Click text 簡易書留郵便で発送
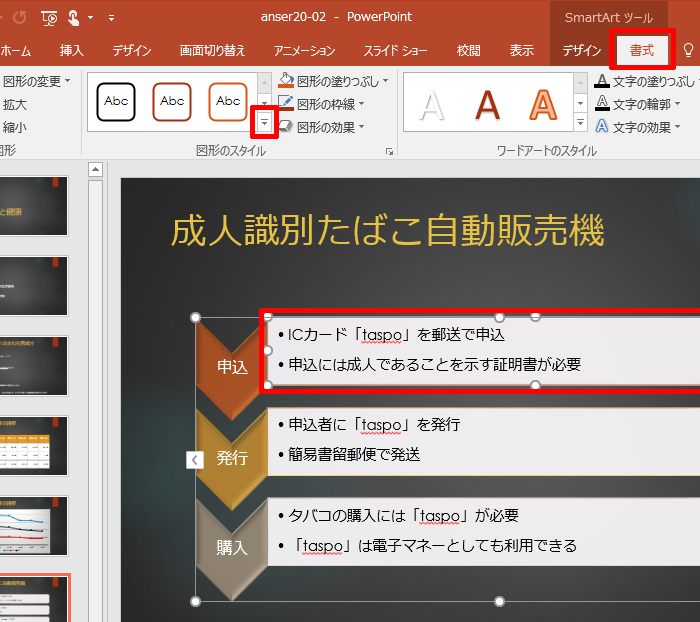This screenshot has width=700, height=622. point(354,455)
